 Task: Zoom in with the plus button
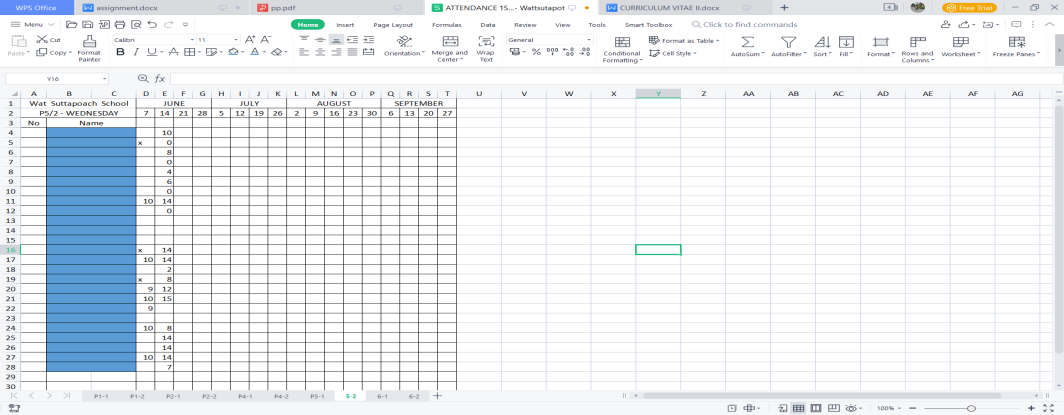click(1031, 408)
